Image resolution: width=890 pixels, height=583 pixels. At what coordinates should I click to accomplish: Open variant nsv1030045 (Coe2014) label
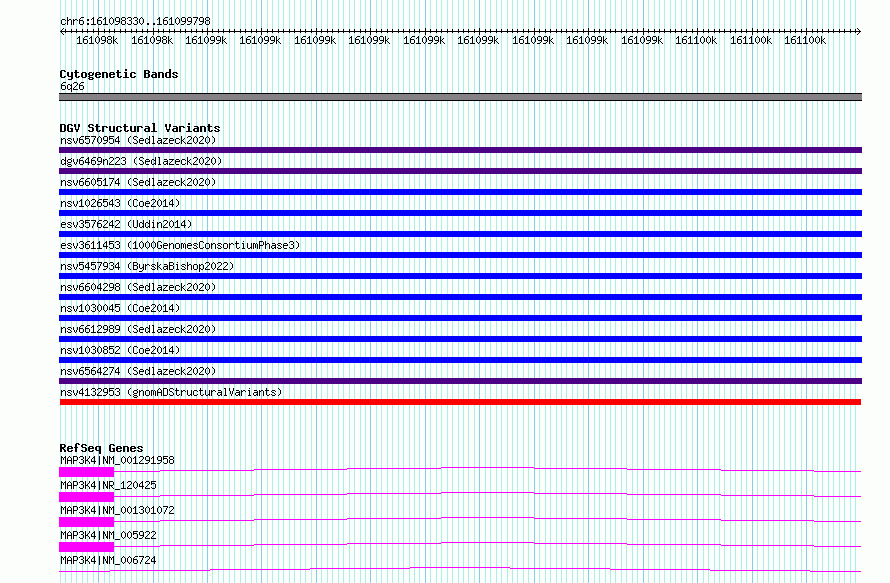click(120, 308)
